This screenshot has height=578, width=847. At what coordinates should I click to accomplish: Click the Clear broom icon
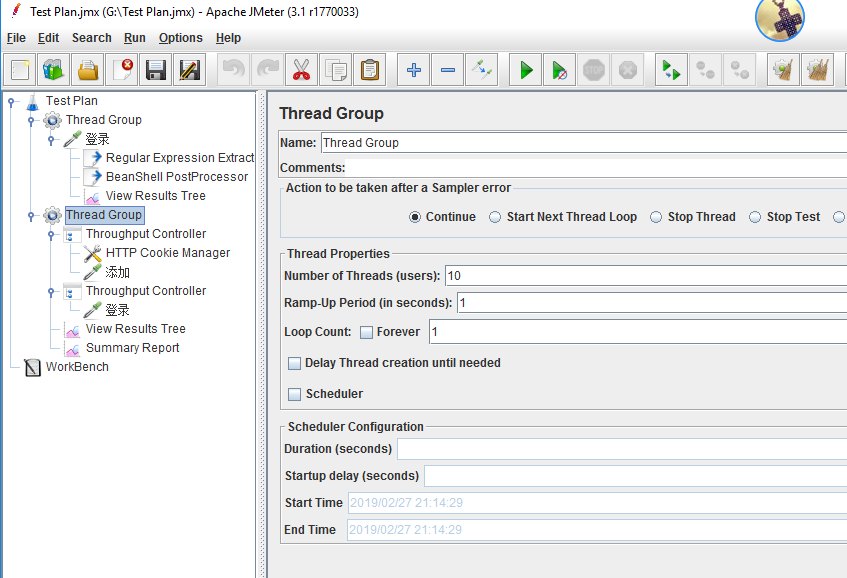[783, 70]
